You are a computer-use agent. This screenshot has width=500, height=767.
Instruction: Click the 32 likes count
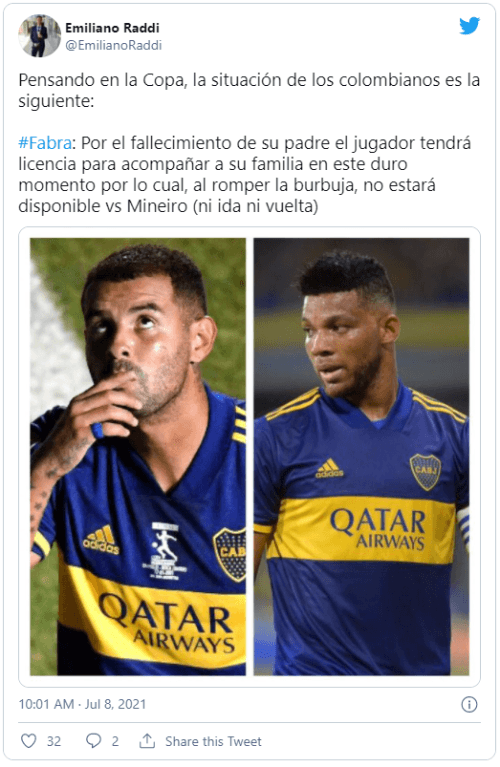coord(54,741)
